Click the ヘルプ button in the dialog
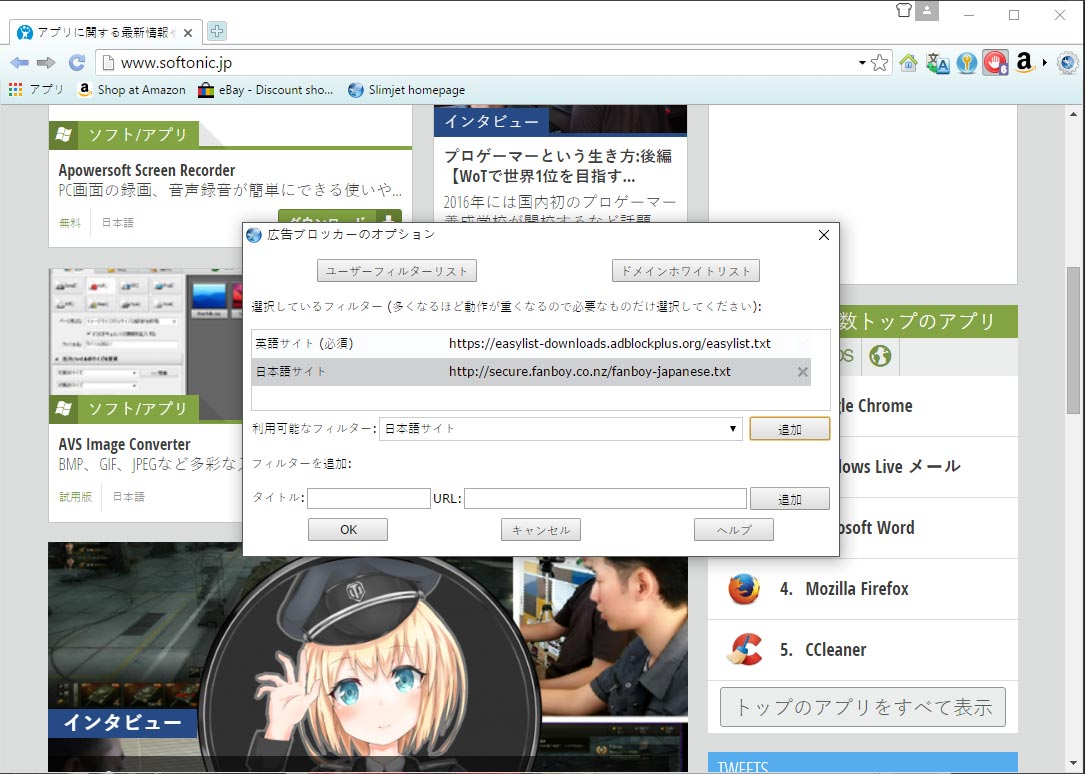Image resolution: width=1085 pixels, height=774 pixels. tap(733, 530)
